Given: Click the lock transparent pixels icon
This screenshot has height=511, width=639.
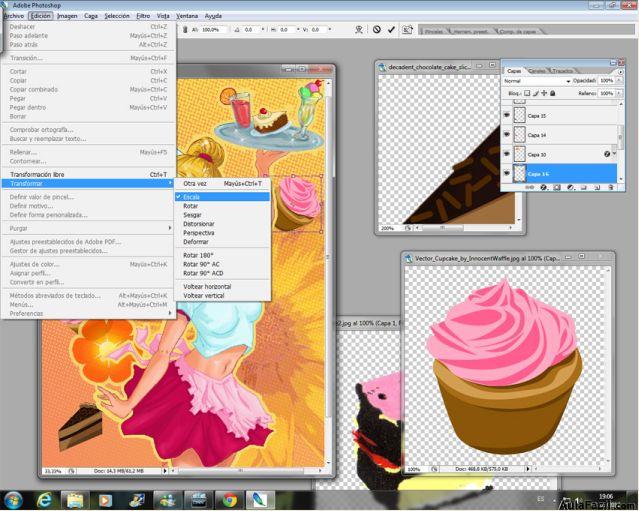Looking at the screenshot, I should click(x=527, y=93).
